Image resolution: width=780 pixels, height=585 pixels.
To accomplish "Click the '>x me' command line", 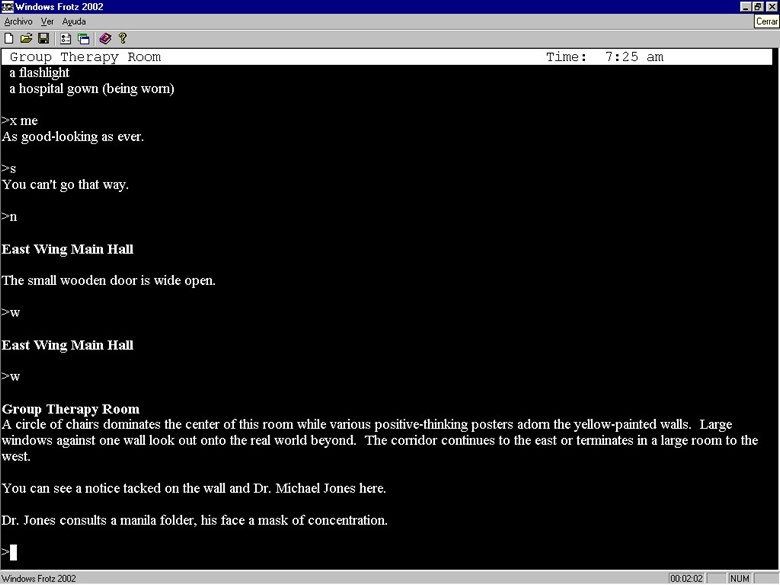I will 19,121.
